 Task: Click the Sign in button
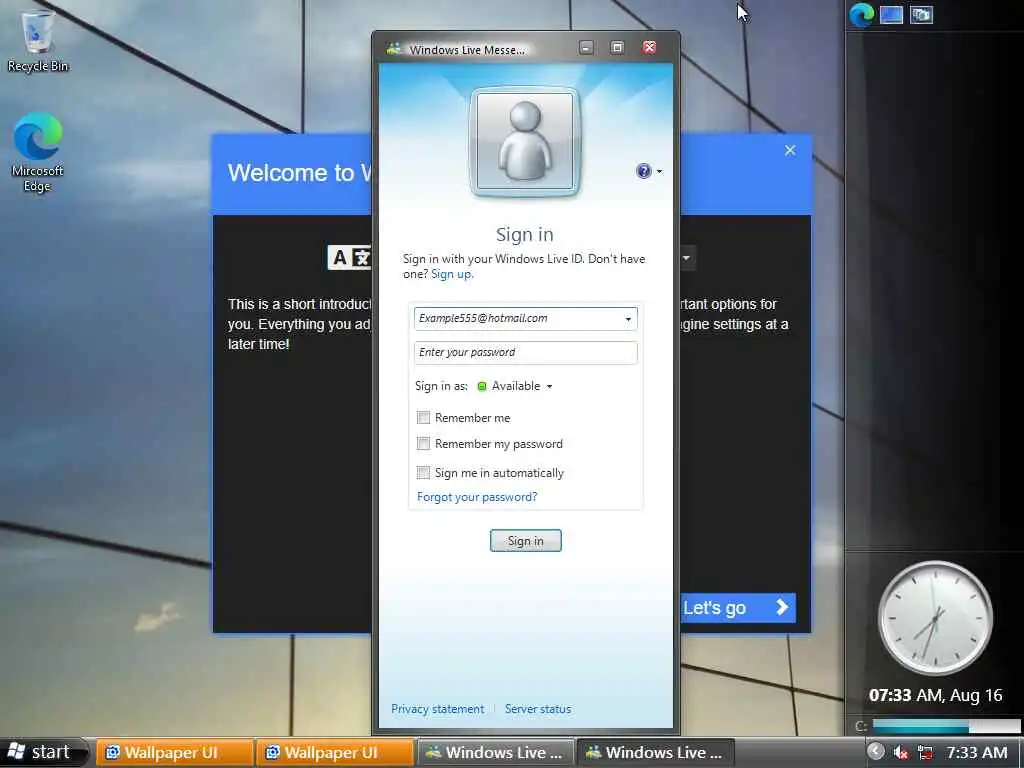point(526,541)
